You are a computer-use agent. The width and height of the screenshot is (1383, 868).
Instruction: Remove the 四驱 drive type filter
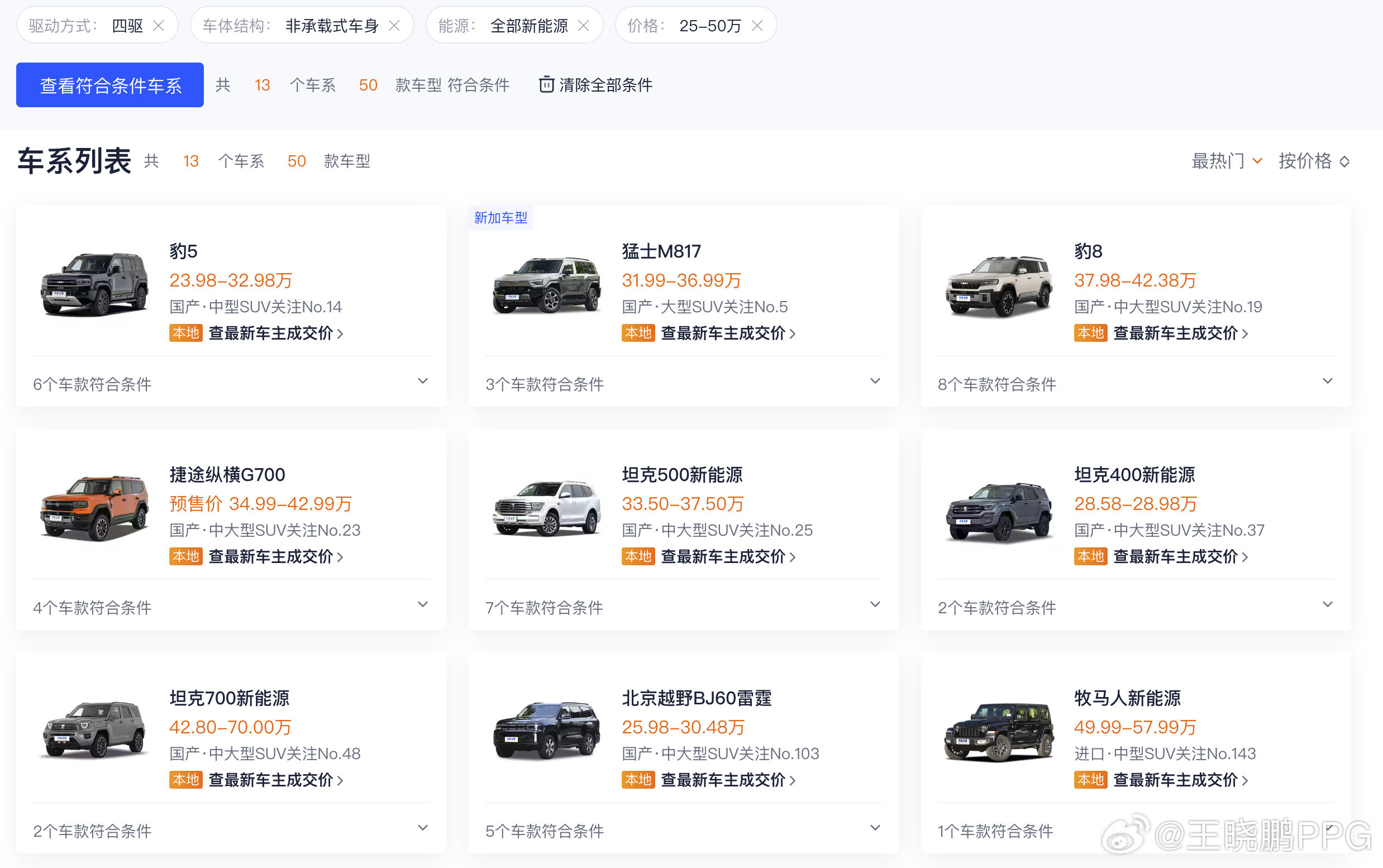pyautogui.click(x=159, y=26)
